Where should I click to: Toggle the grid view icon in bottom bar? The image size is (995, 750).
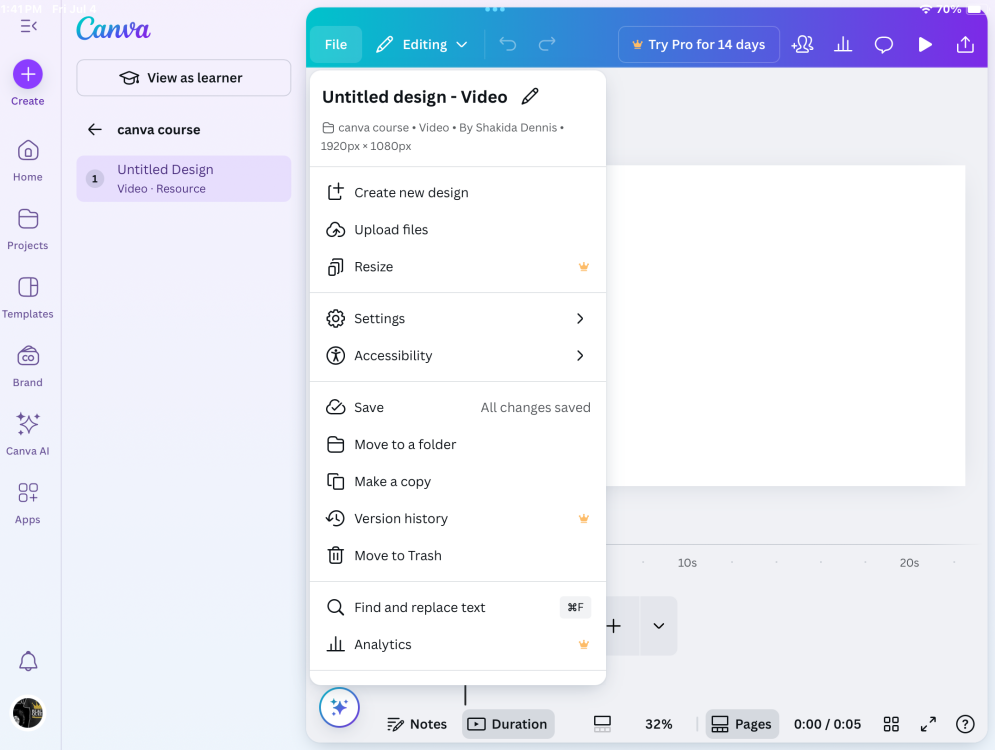coord(891,724)
